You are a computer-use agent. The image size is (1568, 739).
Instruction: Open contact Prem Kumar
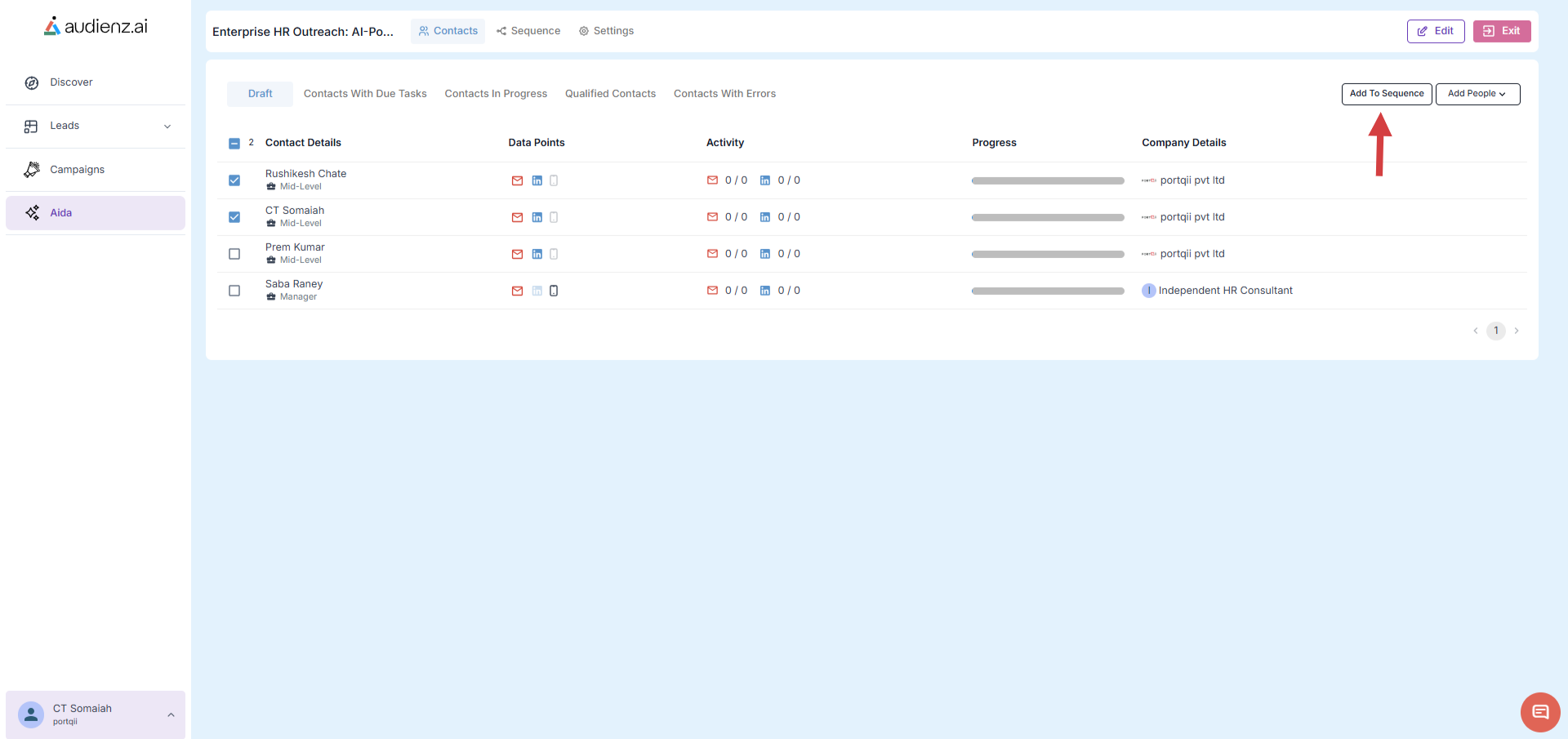pyautogui.click(x=295, y=247)
